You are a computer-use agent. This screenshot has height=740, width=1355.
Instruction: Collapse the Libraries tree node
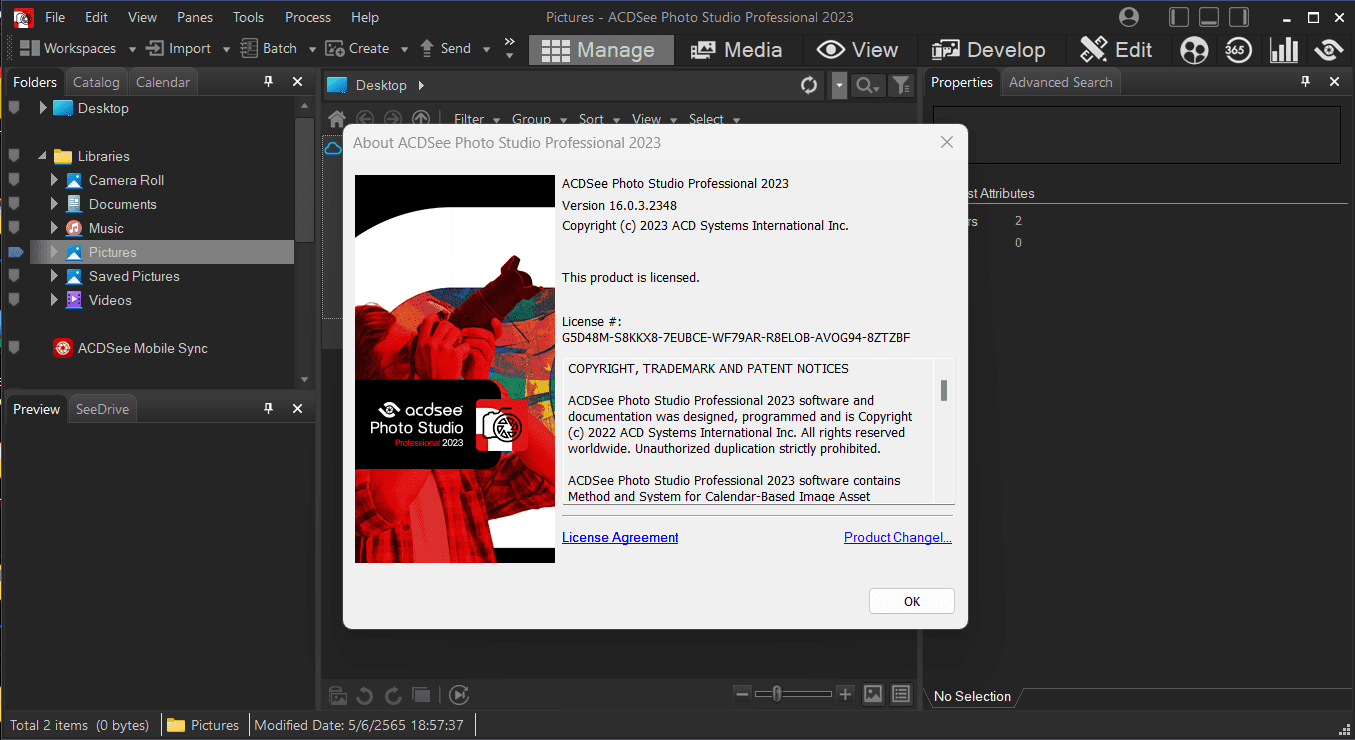(x=43, y=156)
